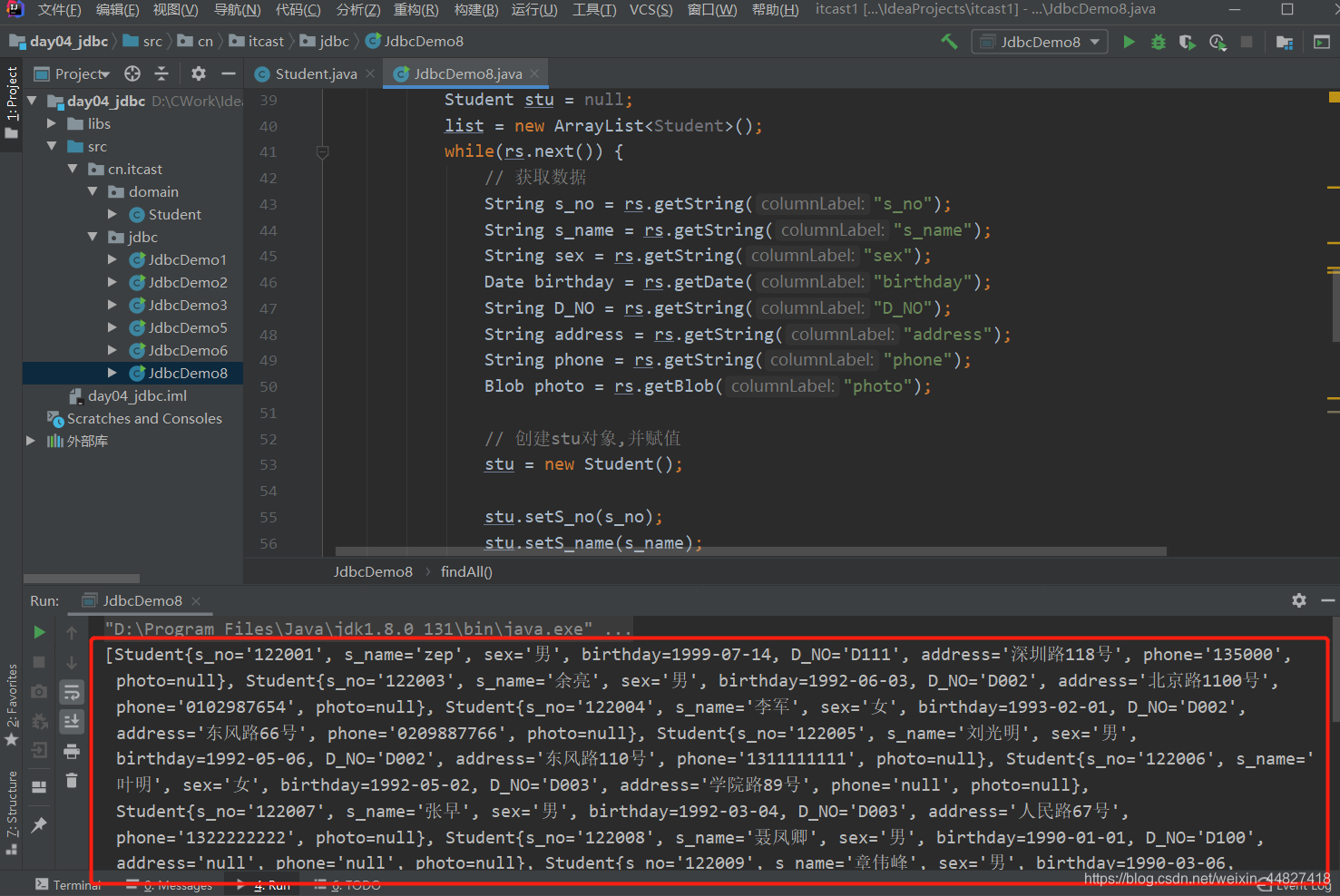Toggle the 7: Structure side tool button
Screen dimensions: 1340x896
pyautogui.click(x=11, y=813)
